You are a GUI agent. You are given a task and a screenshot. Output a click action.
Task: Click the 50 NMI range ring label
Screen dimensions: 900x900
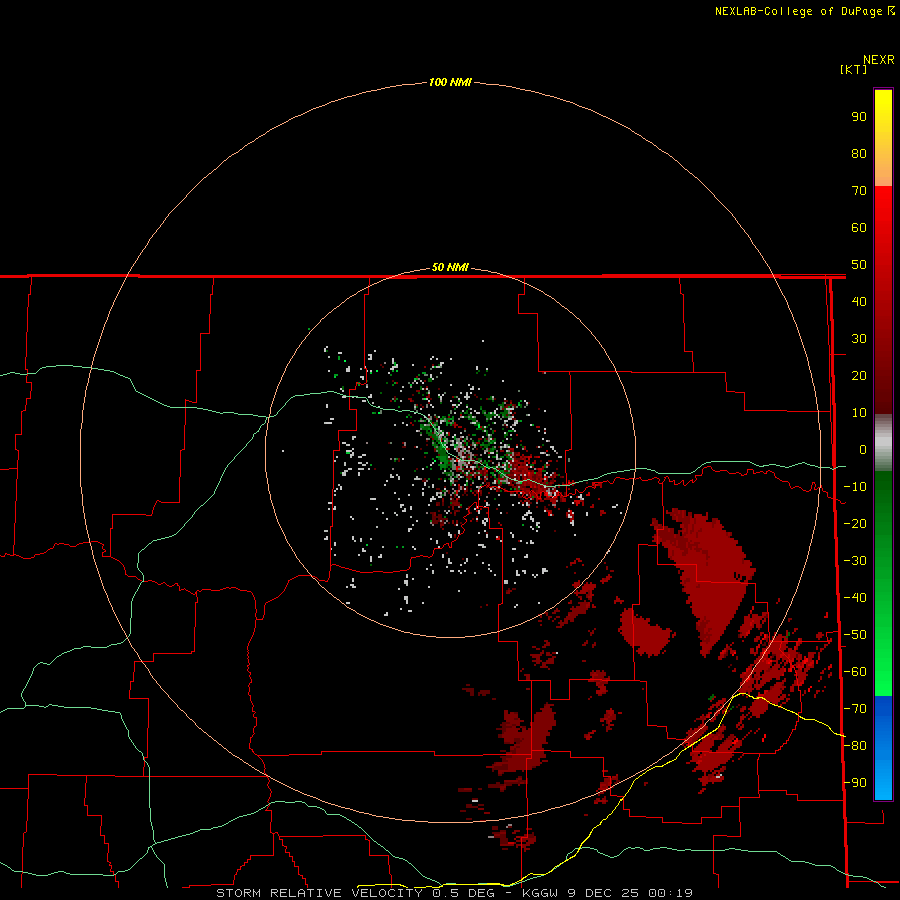pyautogui.click(x=449, y=267)
